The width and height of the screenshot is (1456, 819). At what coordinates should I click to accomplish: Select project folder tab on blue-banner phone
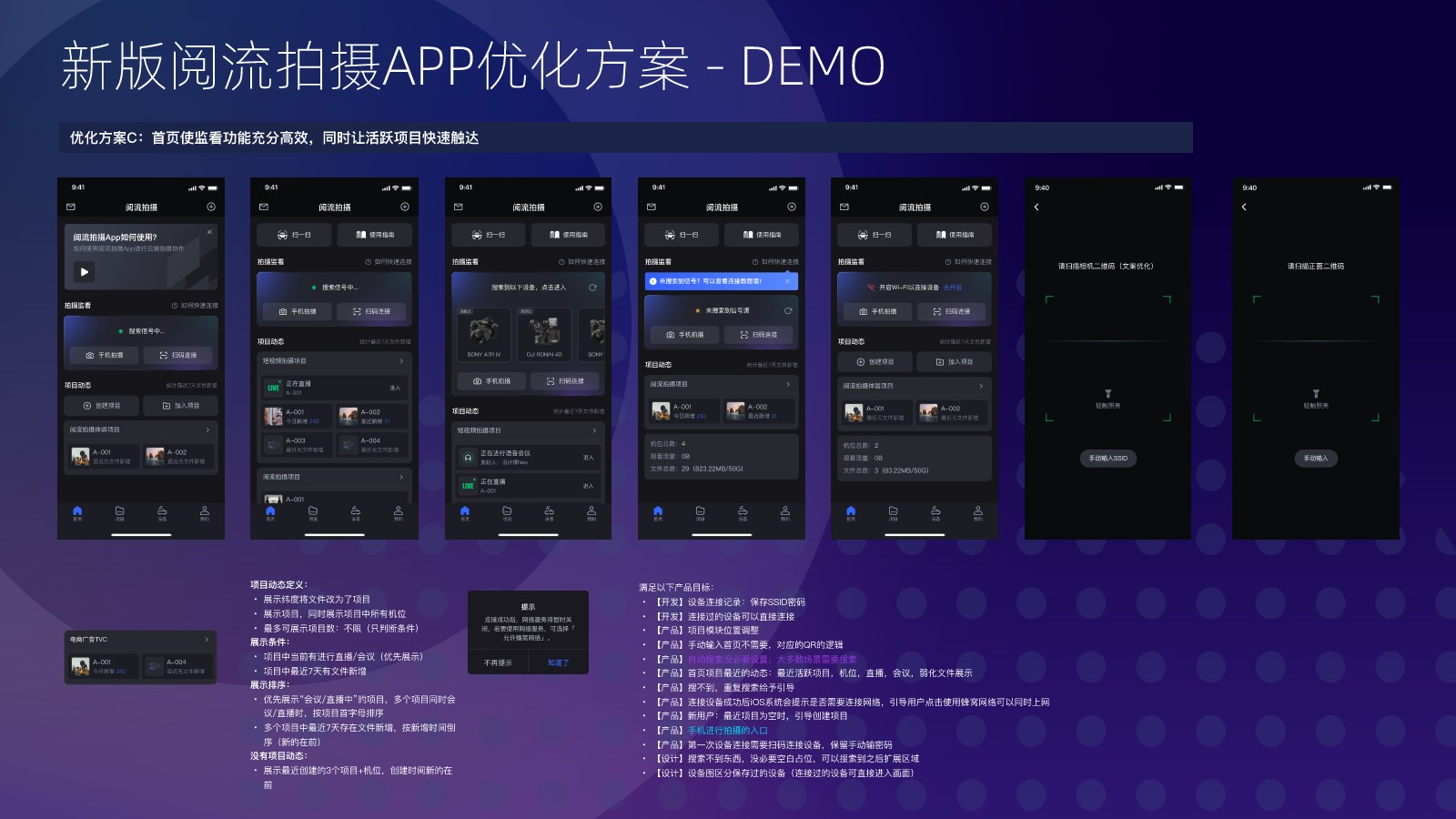700,513
